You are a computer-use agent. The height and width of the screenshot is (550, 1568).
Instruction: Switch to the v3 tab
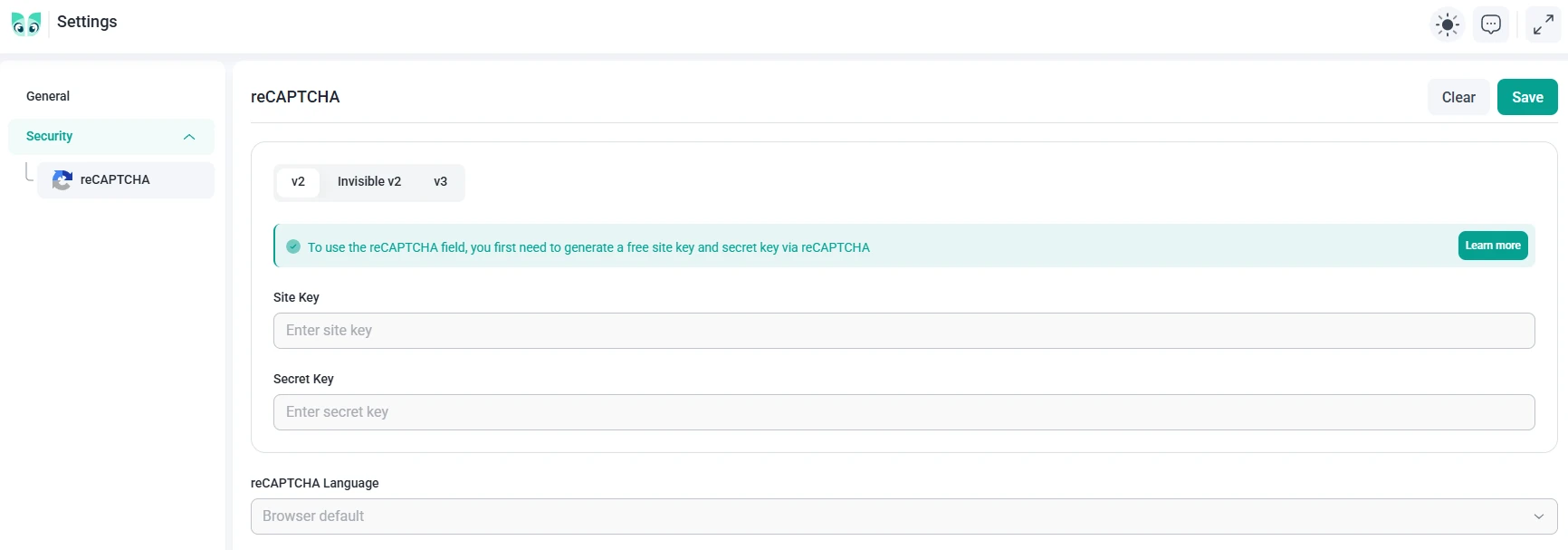tap(441, 182)
